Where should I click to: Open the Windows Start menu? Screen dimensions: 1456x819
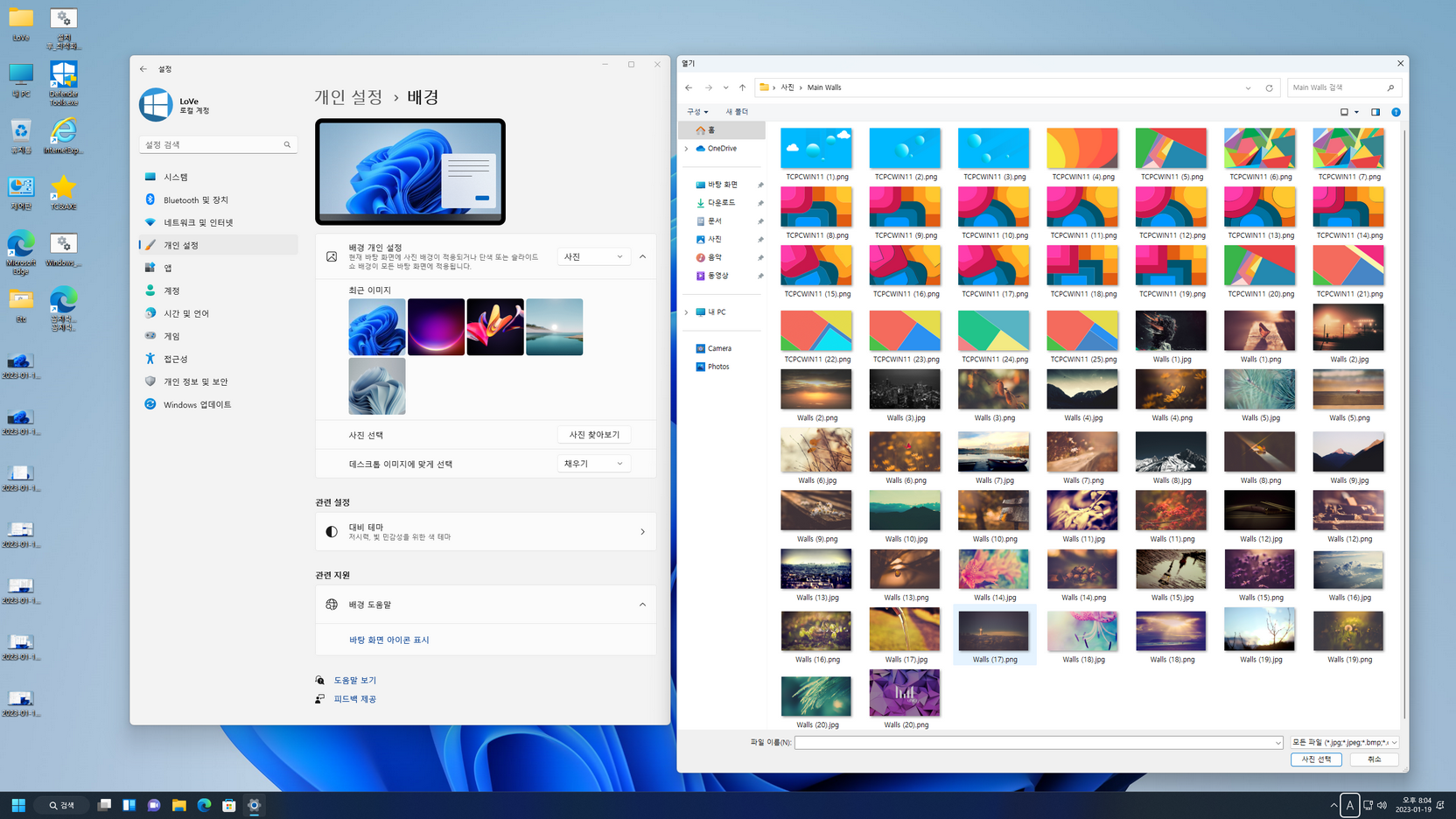click(x=18, y=805)
